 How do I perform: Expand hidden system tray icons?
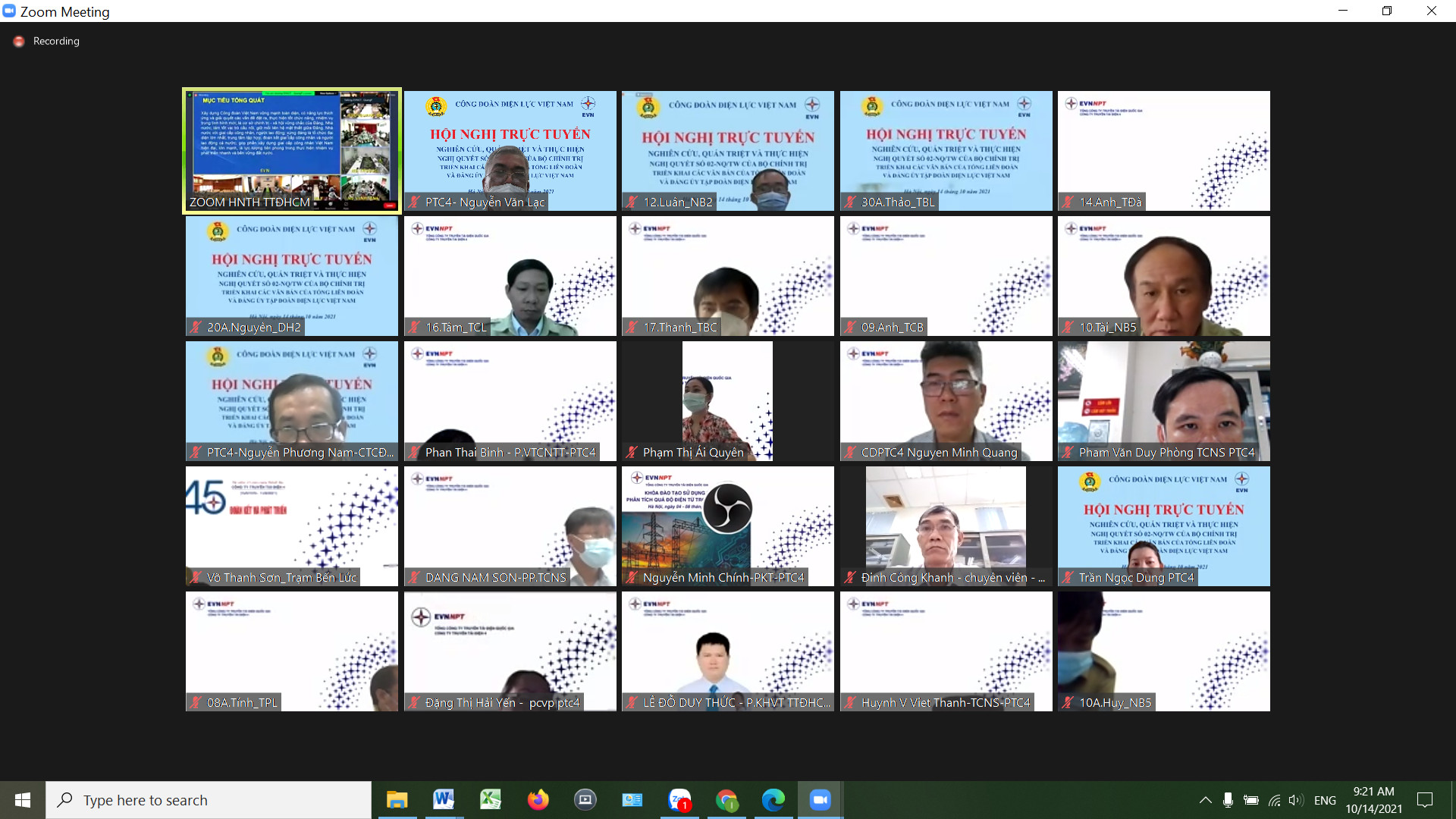(x=1205, y=800)
